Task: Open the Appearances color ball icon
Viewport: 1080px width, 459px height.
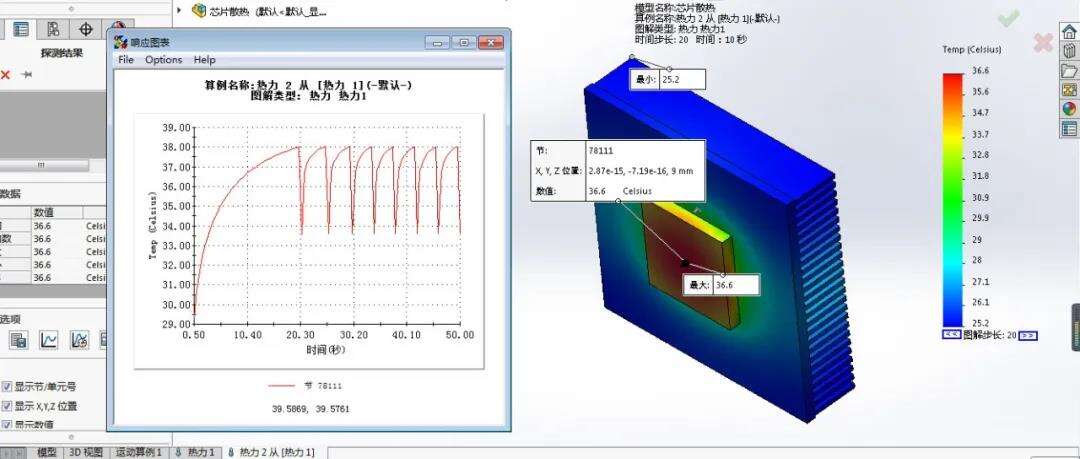Action: point(1069,109)
